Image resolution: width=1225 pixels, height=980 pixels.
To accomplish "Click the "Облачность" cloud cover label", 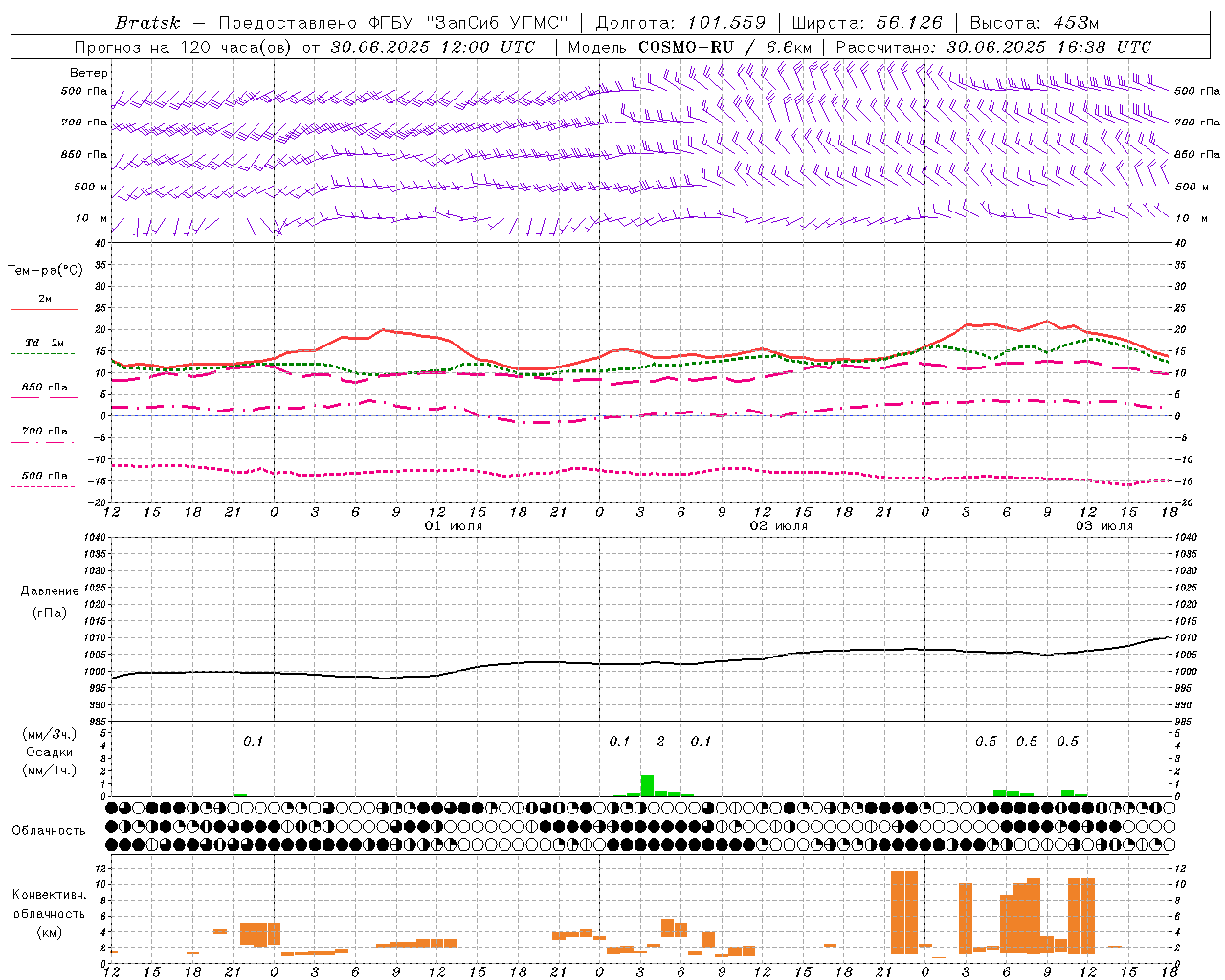I will click(x=49, y=830).
